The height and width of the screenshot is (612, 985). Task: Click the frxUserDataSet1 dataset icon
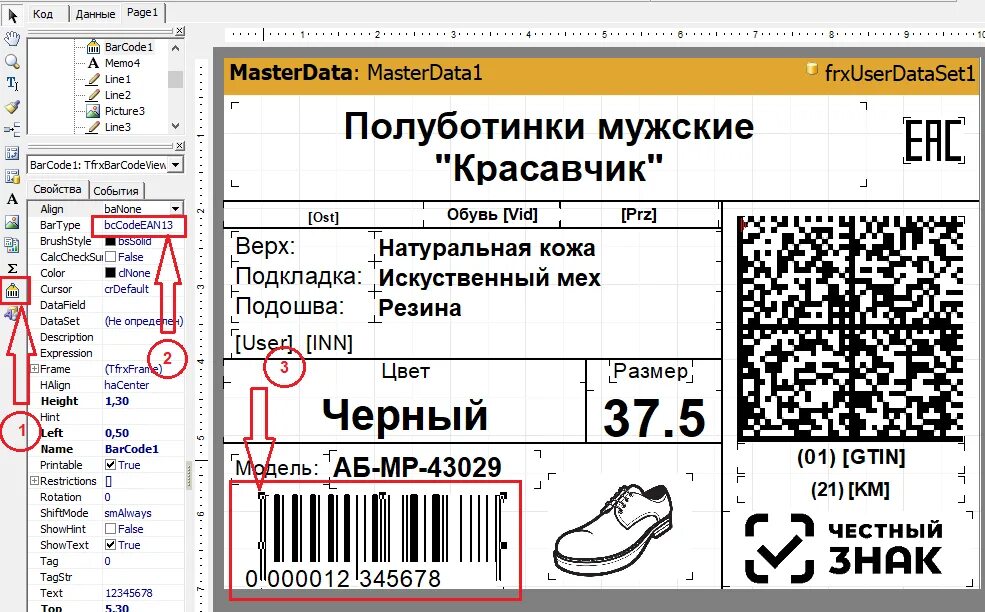tap(812, 69)
